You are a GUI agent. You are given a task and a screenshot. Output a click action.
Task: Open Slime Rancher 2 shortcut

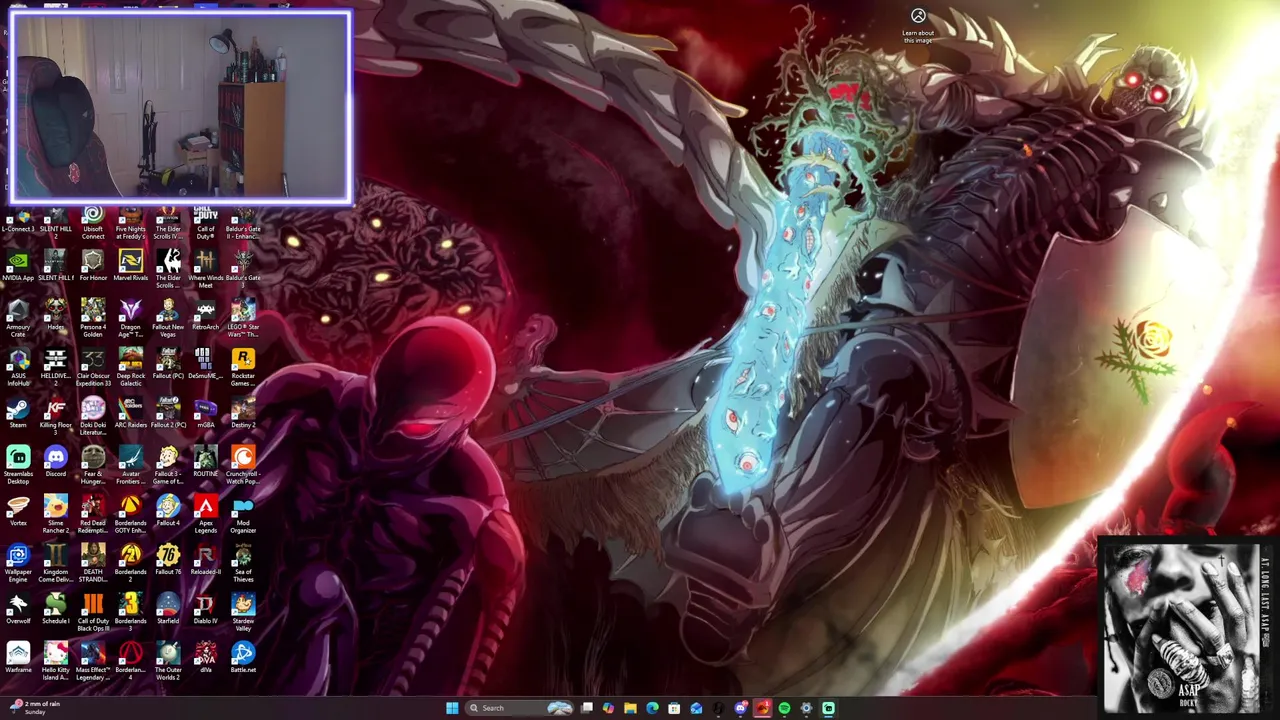(x=56, y=515)
